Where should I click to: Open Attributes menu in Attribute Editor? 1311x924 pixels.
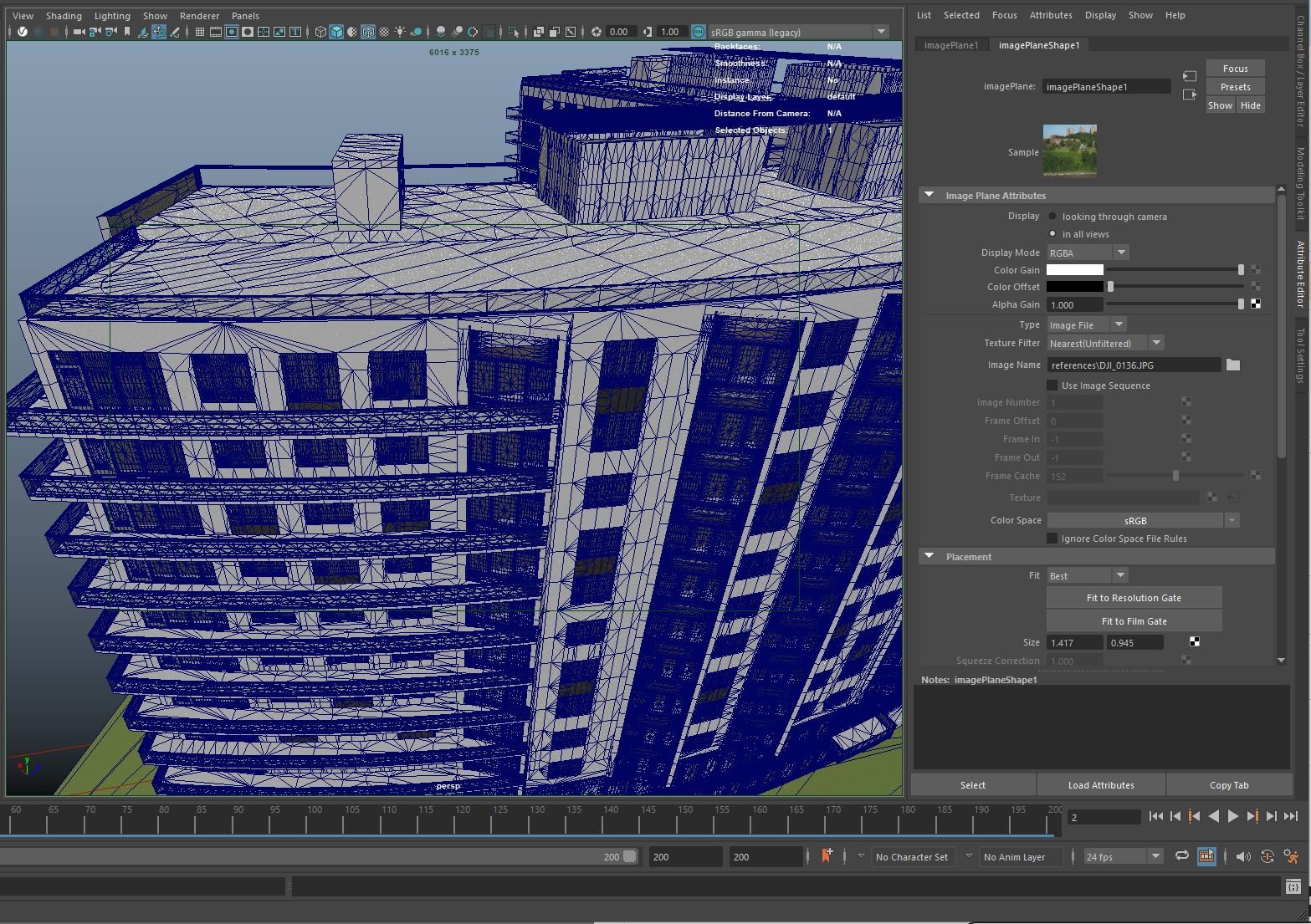click(x=1051, y=15)
